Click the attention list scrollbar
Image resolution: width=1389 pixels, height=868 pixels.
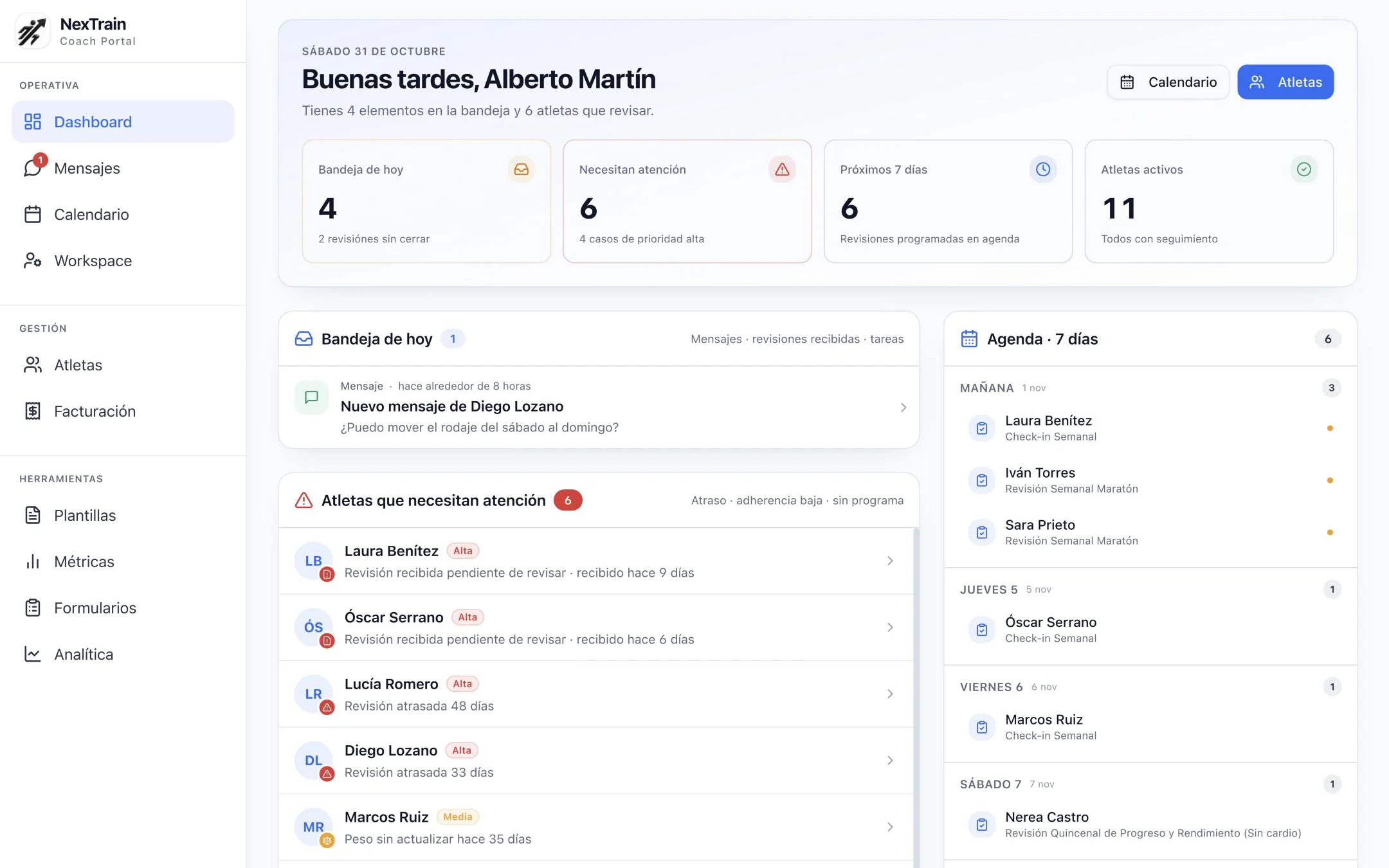[916, 698]
